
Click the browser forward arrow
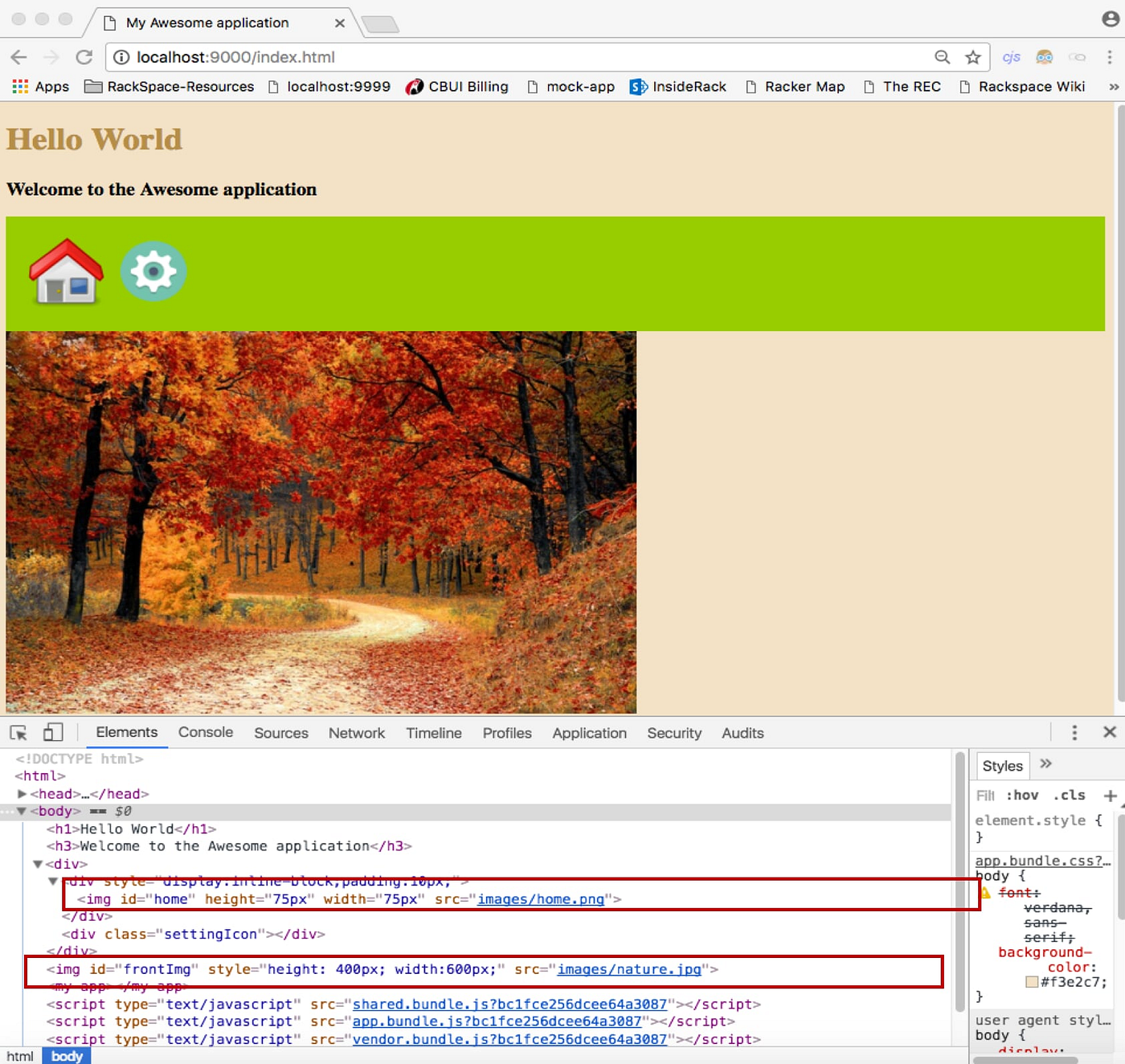point(51,57)
